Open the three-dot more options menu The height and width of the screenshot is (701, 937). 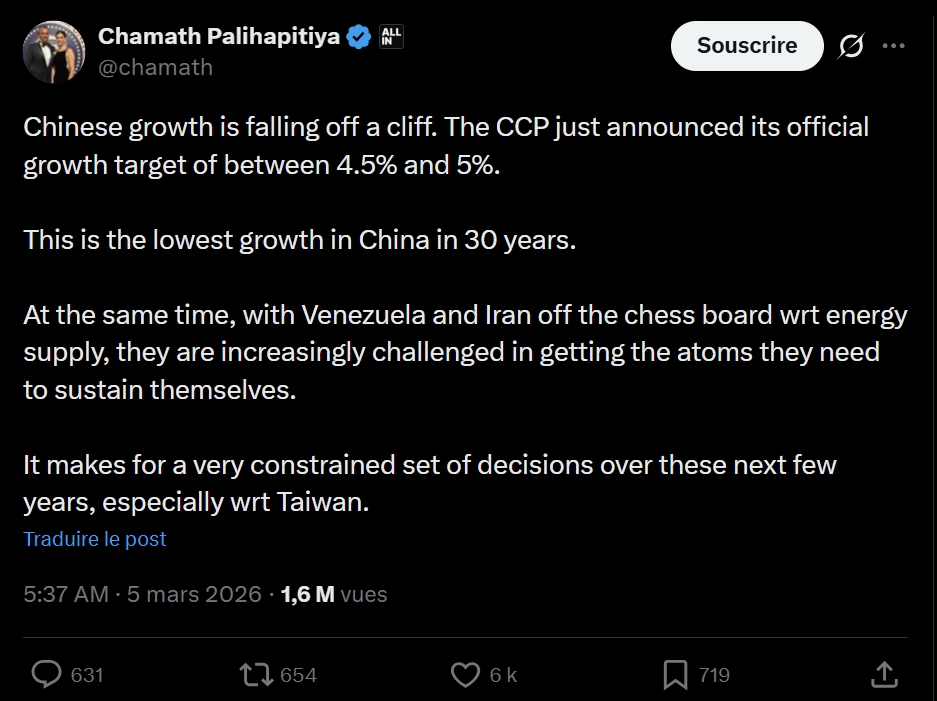point(894,46)
